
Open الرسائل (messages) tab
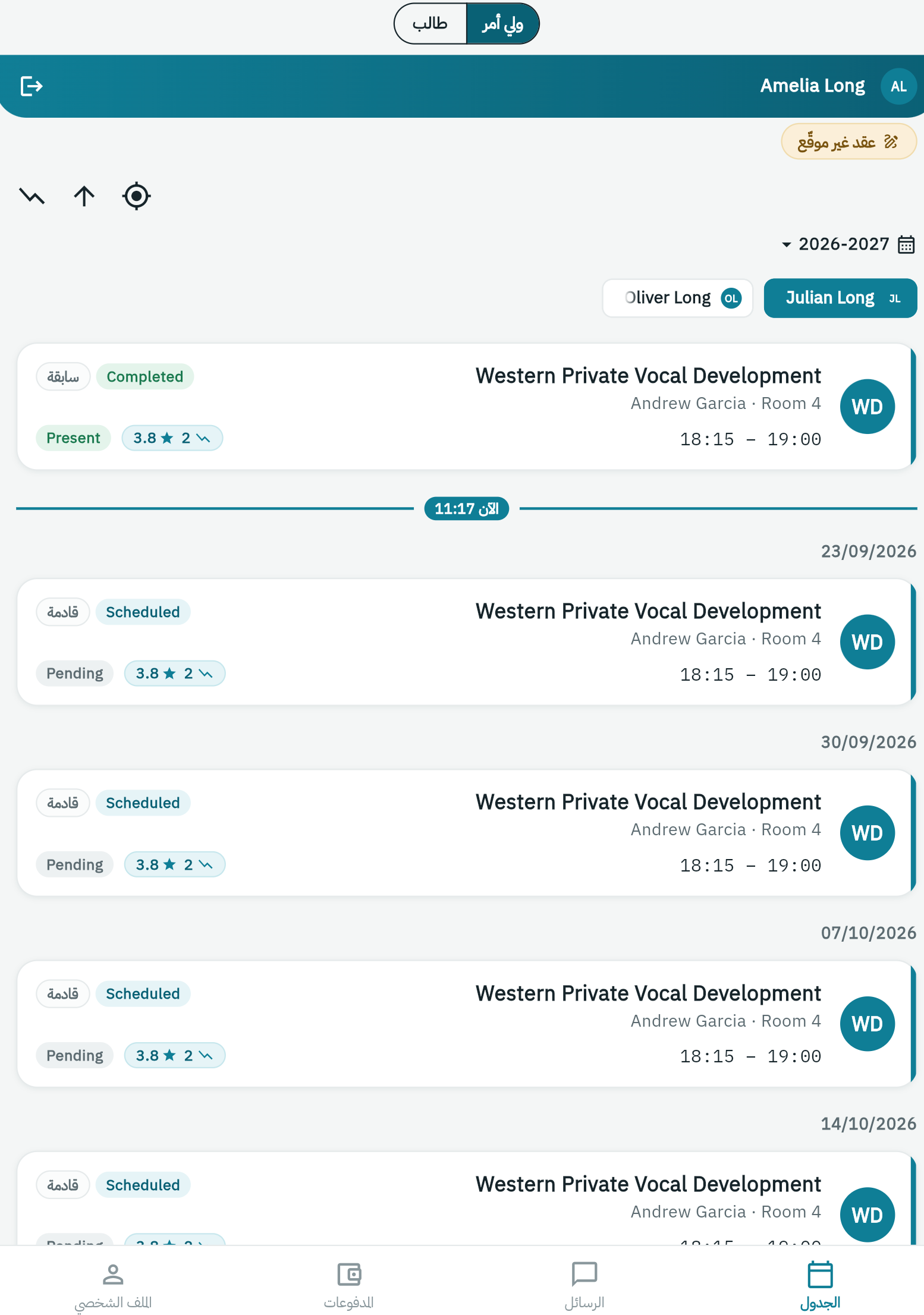584,1285
